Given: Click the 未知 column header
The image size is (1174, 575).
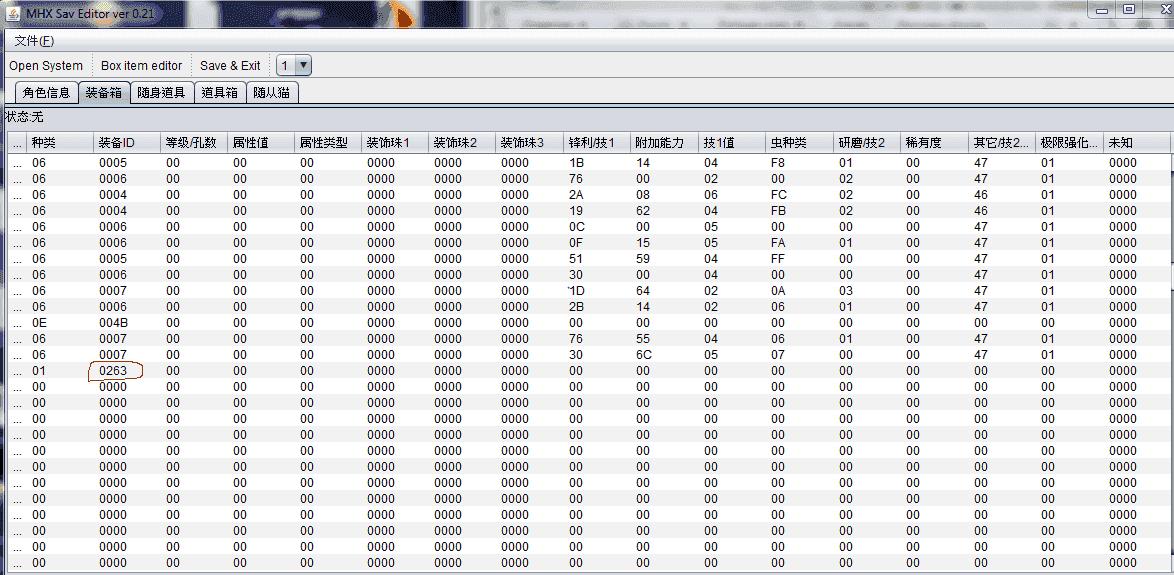Looking at the screenshot, I should point(1137,142).
